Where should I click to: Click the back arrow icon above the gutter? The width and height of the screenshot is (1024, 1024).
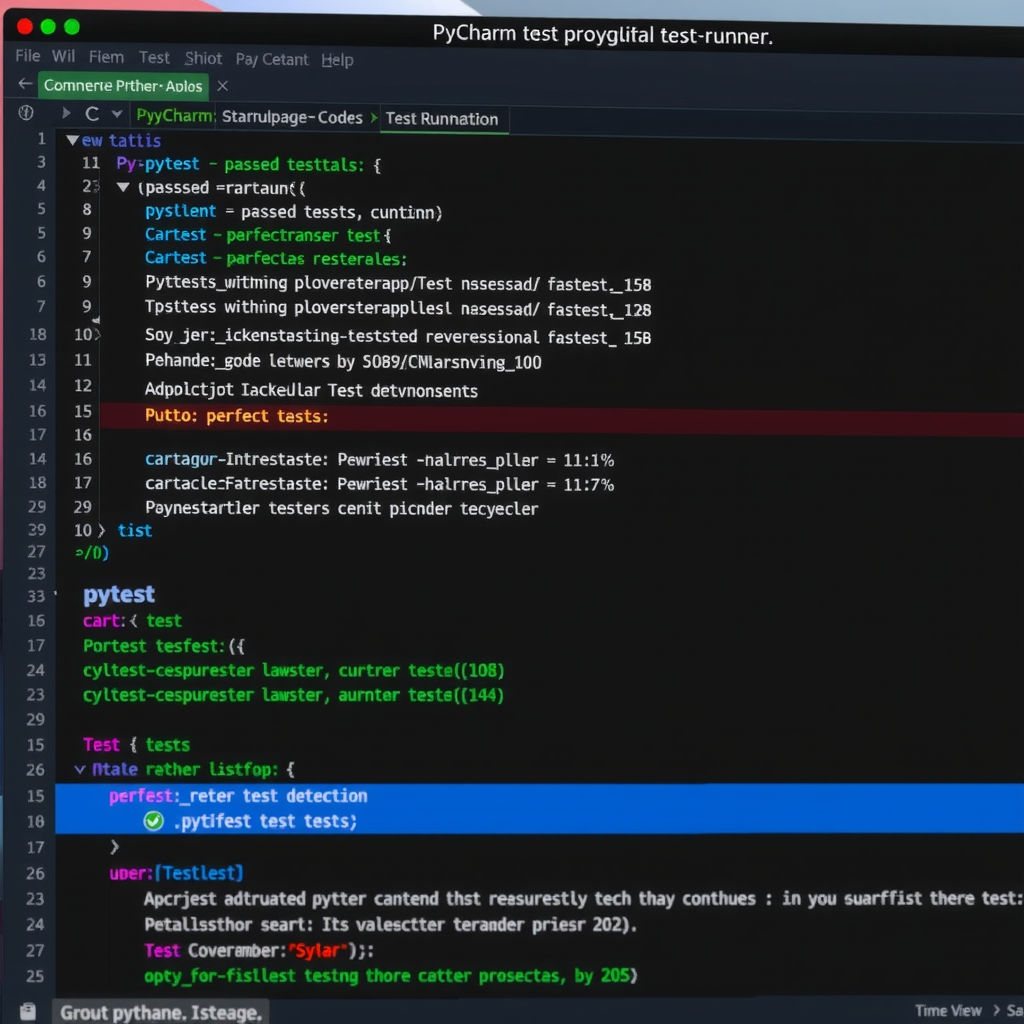22,84
